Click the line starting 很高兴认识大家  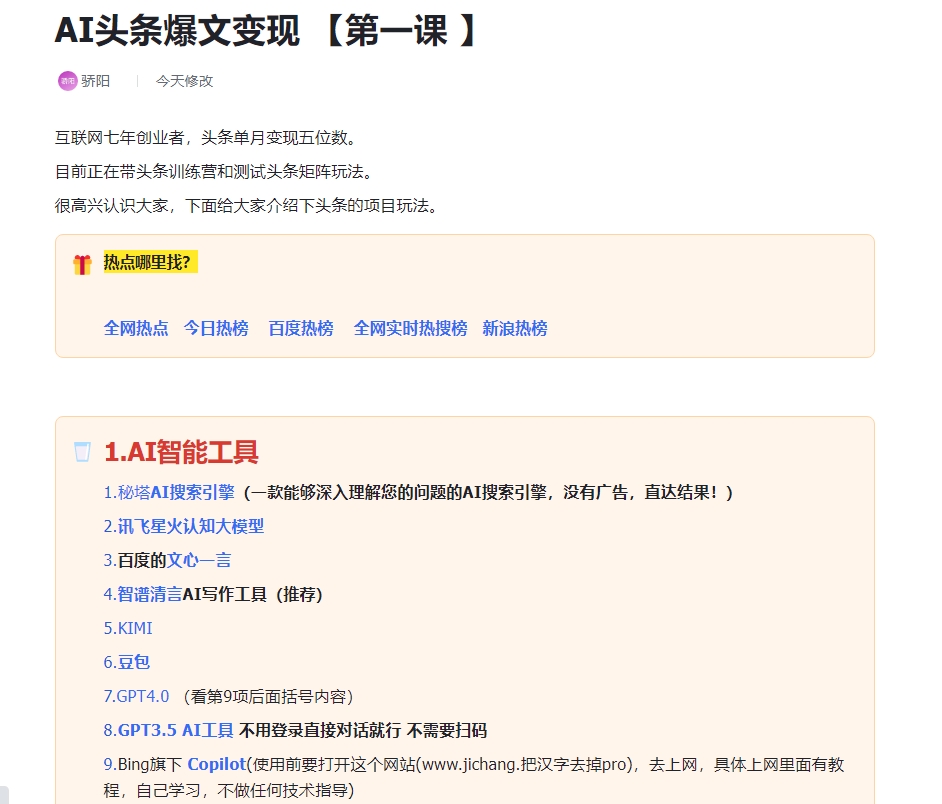(x=247, y=206)
